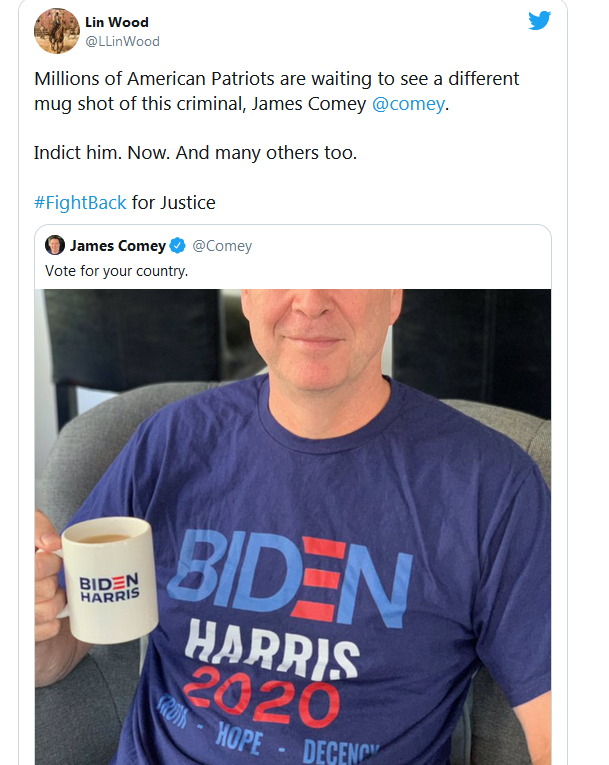Image resolution: width=609 pixels, height=765 pixels.
Task: Follow the @comey mention link
Action: (408, 104)
